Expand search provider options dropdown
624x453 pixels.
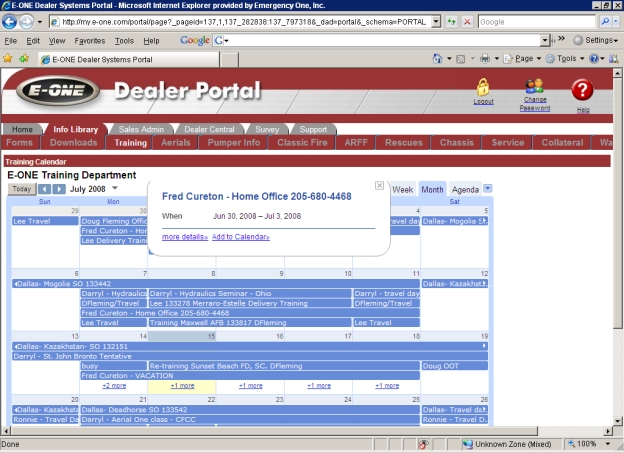(616, 21)
